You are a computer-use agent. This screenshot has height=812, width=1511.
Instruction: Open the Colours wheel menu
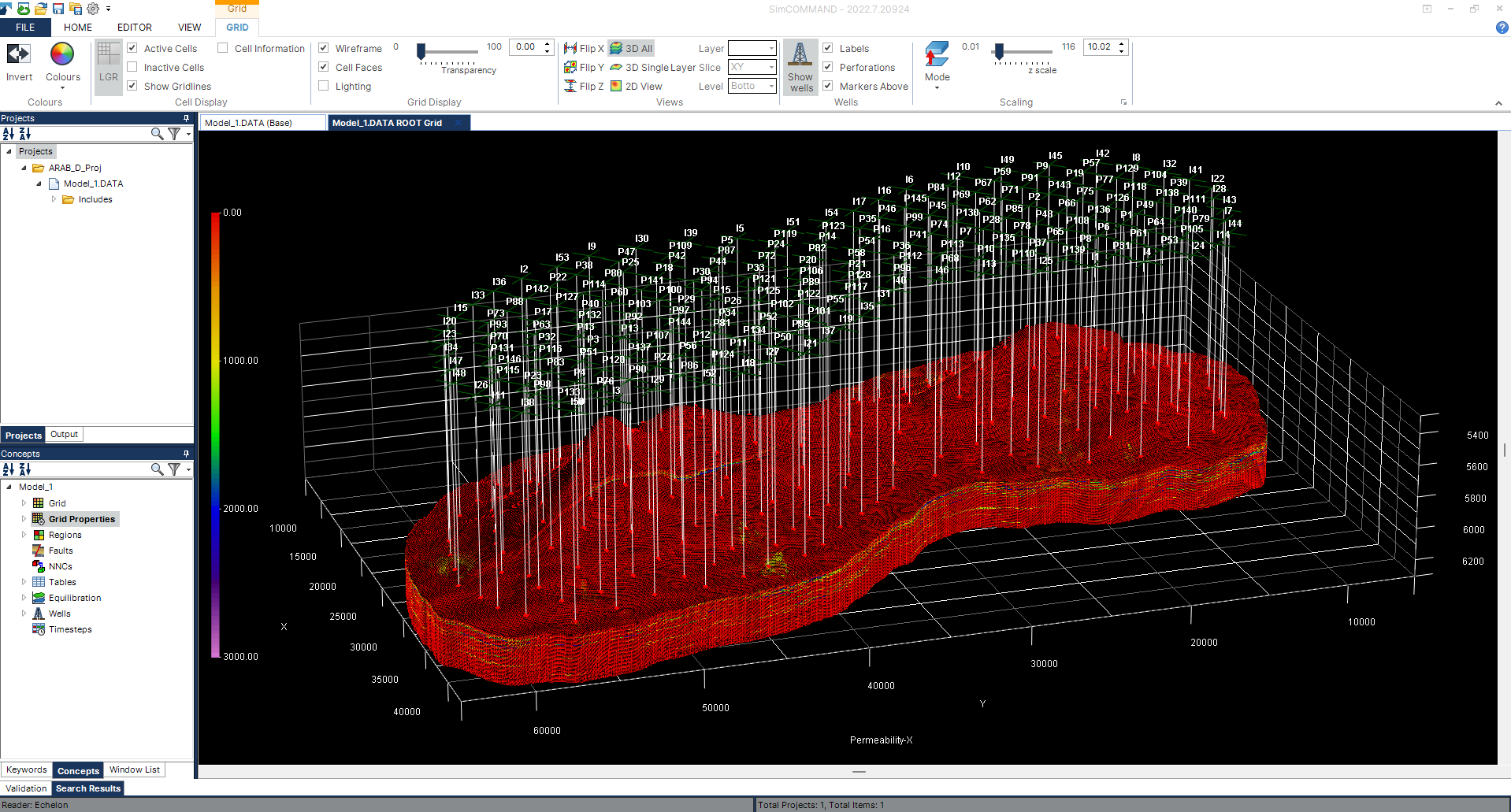(62, 63)
